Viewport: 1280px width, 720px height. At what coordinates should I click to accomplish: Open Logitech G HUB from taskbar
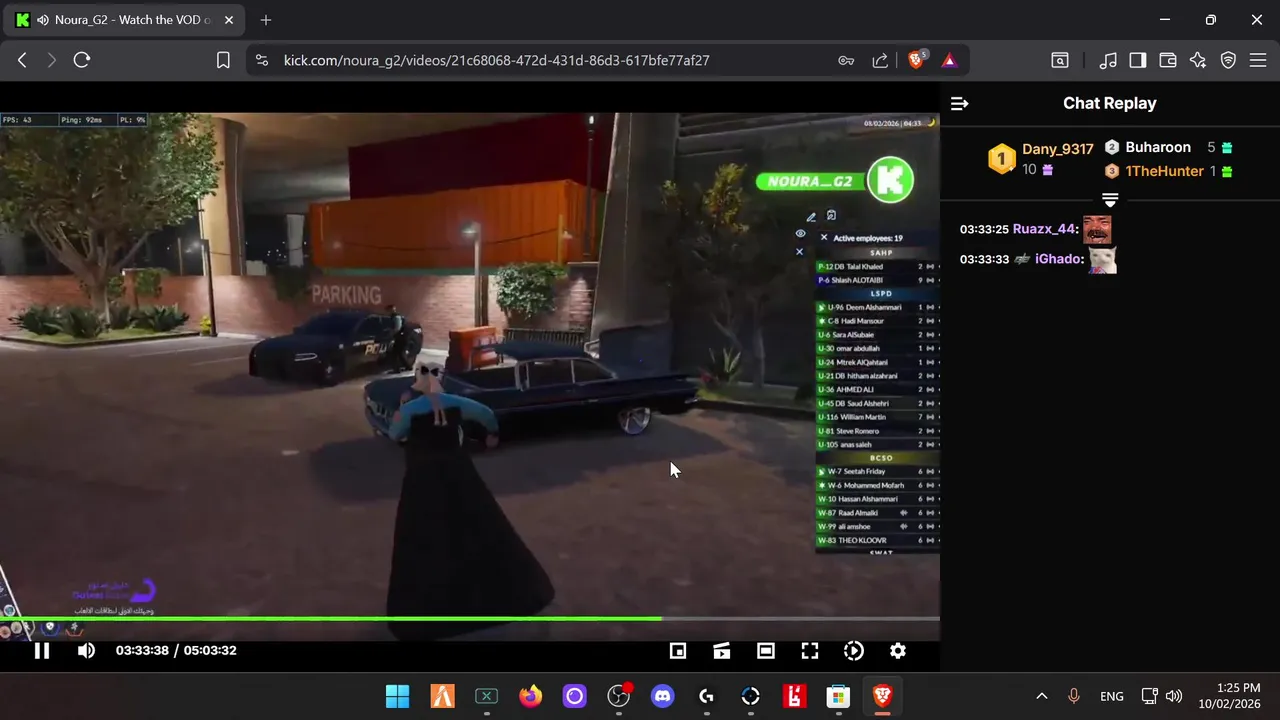707,696
